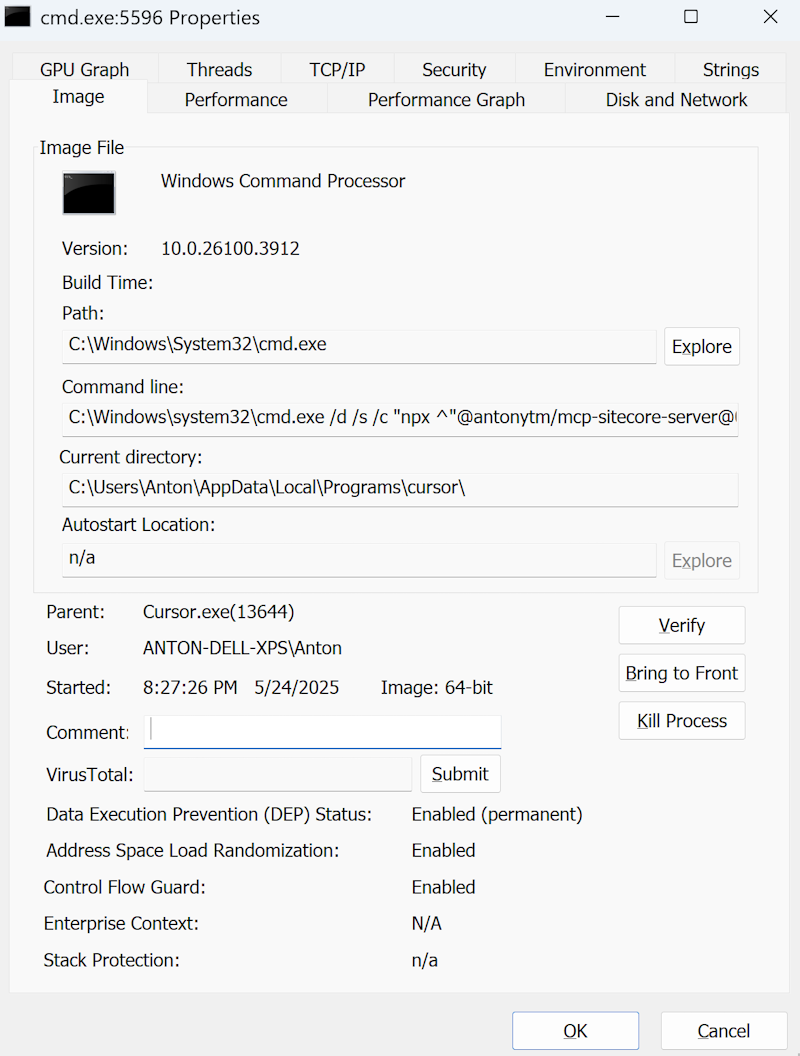Open the Environment tab
The width and height of the screenshot is (800, 1056).
[595, 69]
